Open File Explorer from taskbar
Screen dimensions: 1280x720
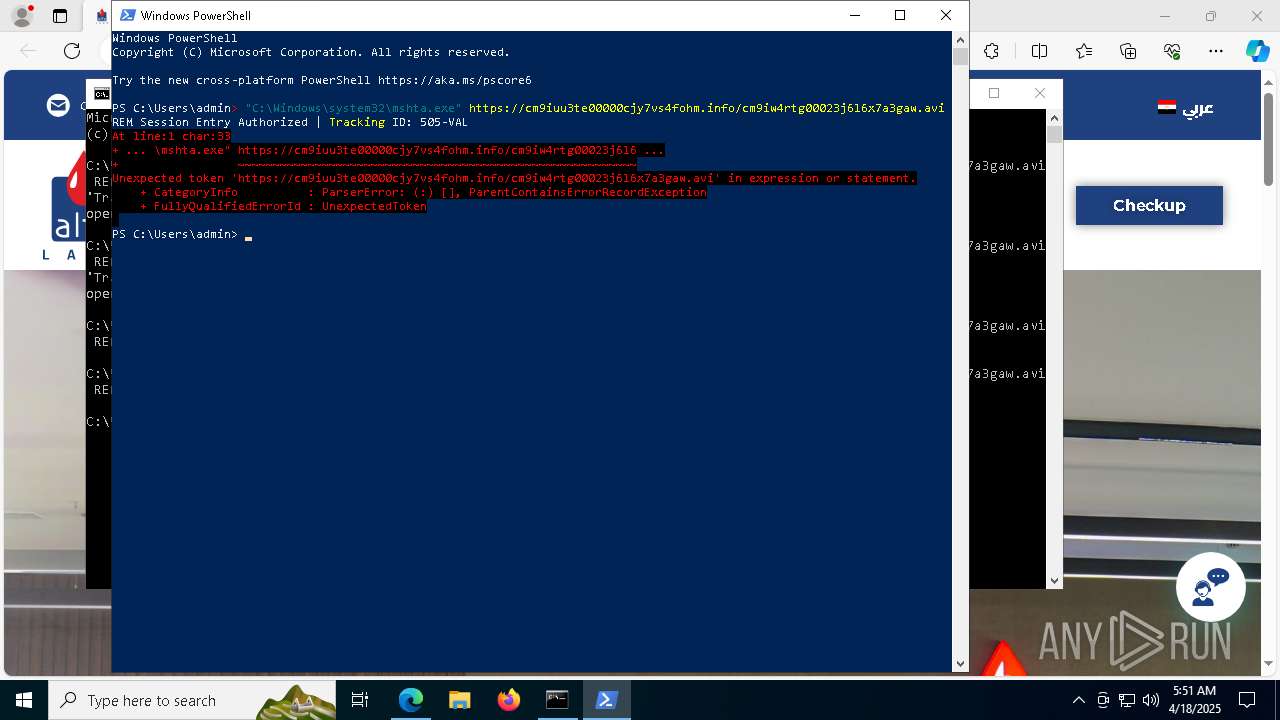coord(459,700)
